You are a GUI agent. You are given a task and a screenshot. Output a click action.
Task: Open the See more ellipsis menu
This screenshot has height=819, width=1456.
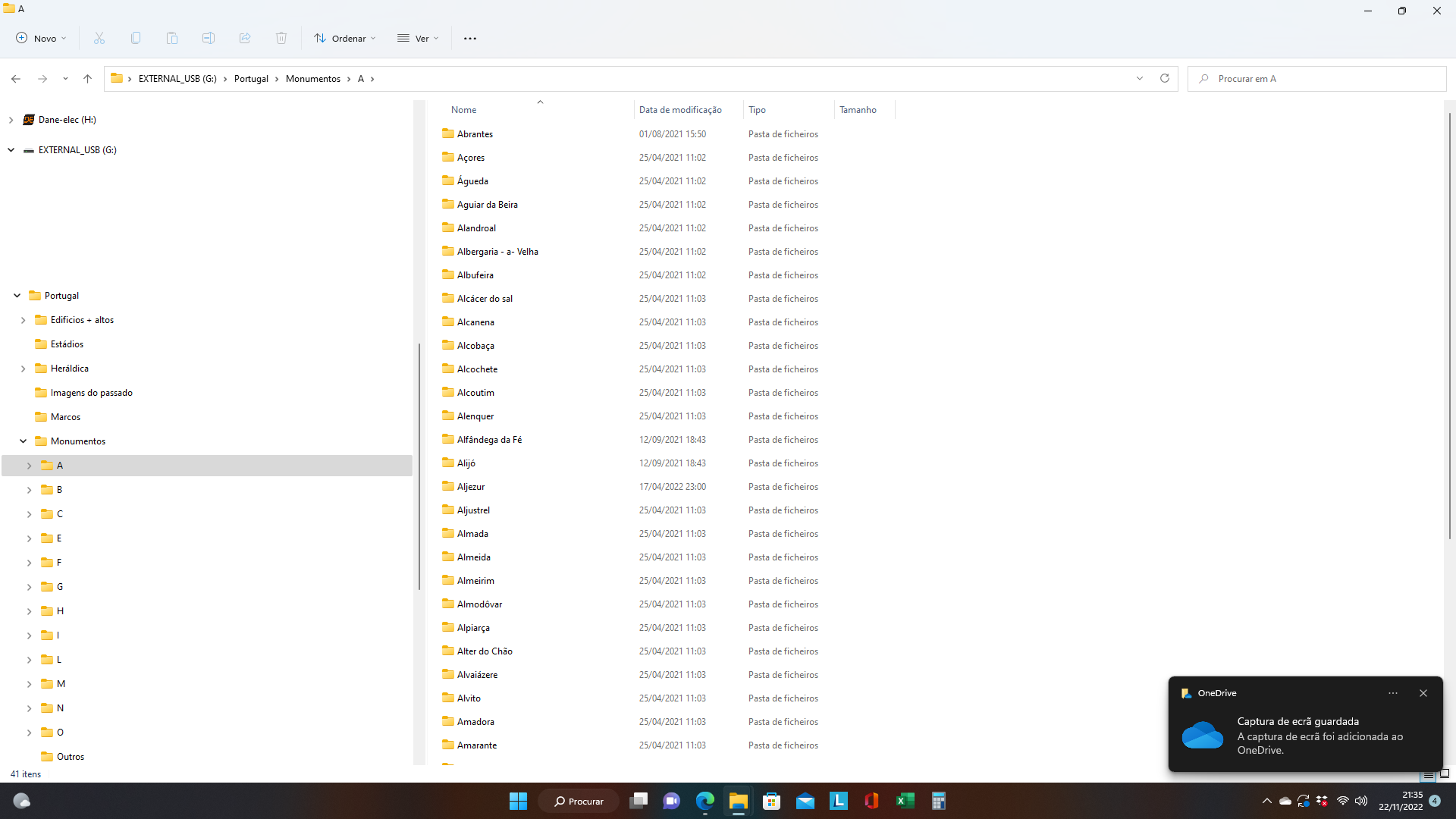pos(470,38)
